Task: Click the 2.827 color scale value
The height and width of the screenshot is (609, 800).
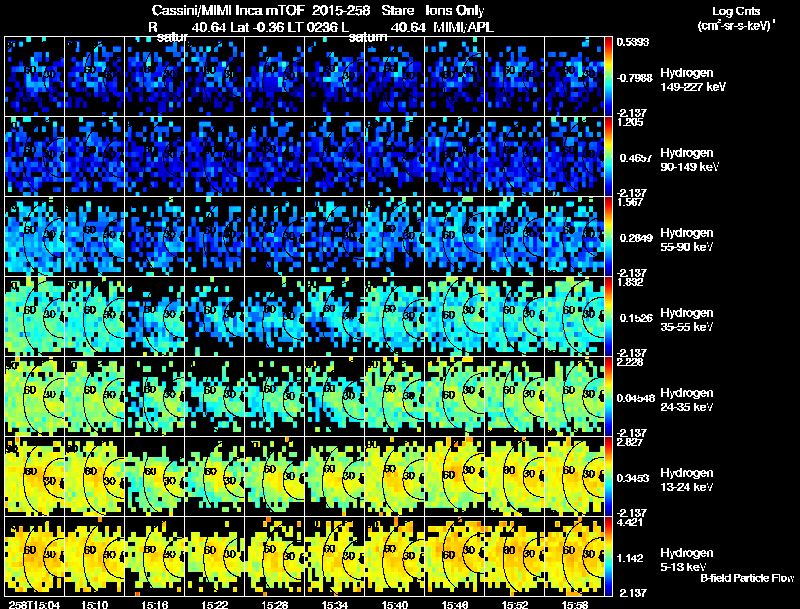Action: (x=630, y=442)
